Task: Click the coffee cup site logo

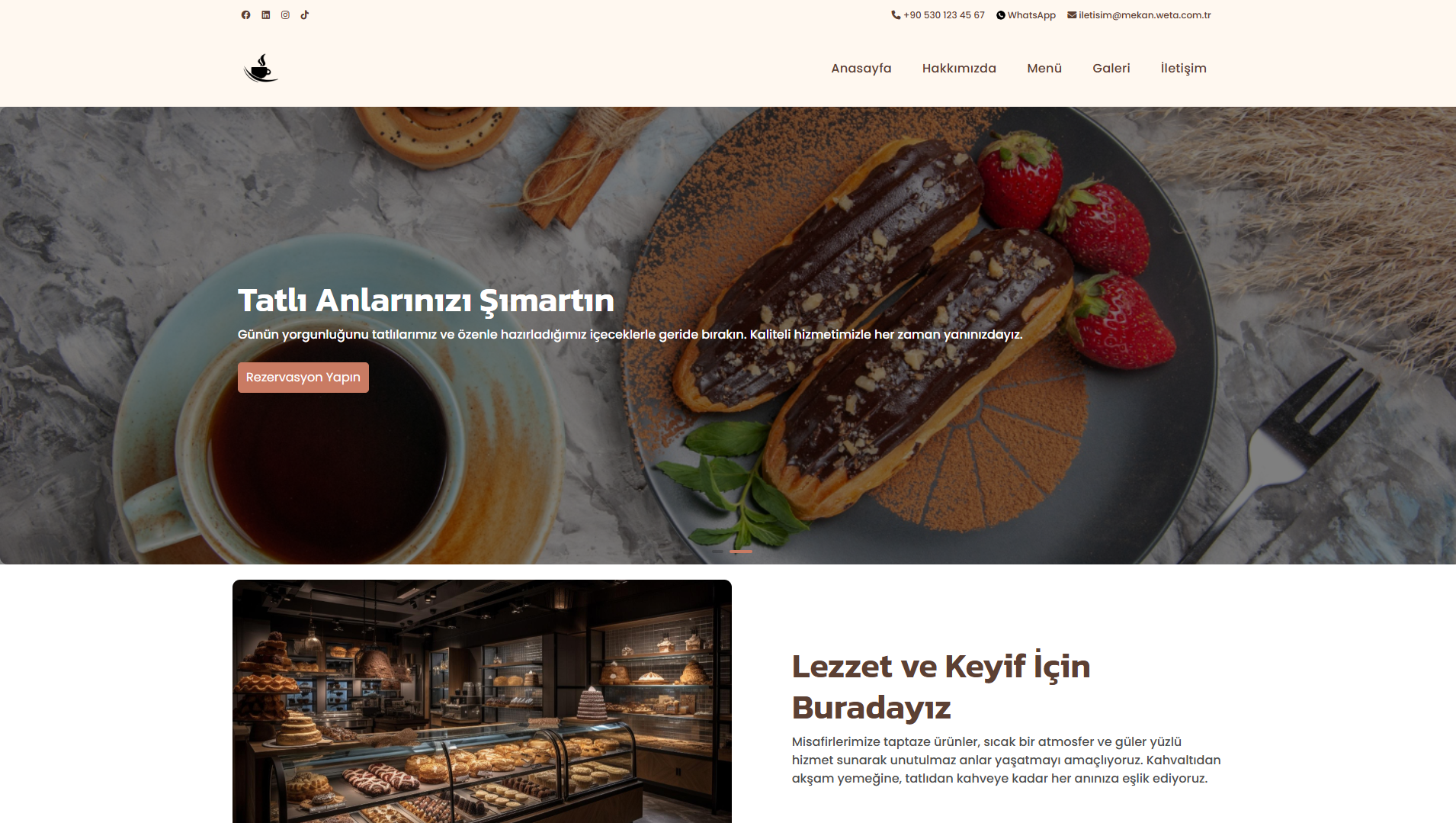Action: 261,68
